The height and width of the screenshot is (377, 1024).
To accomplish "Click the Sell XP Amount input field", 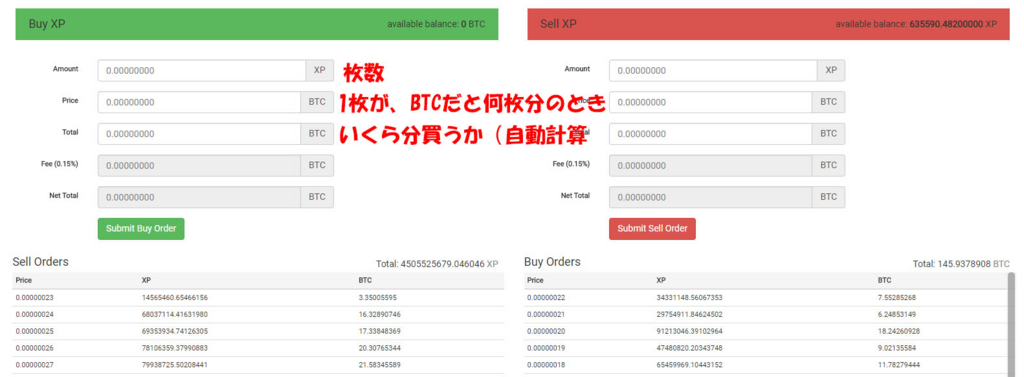I will coord(713,71).
